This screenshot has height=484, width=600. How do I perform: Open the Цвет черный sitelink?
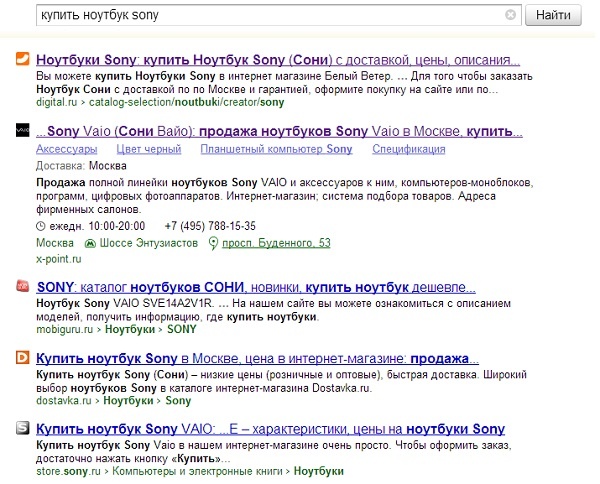coord(149,149)
